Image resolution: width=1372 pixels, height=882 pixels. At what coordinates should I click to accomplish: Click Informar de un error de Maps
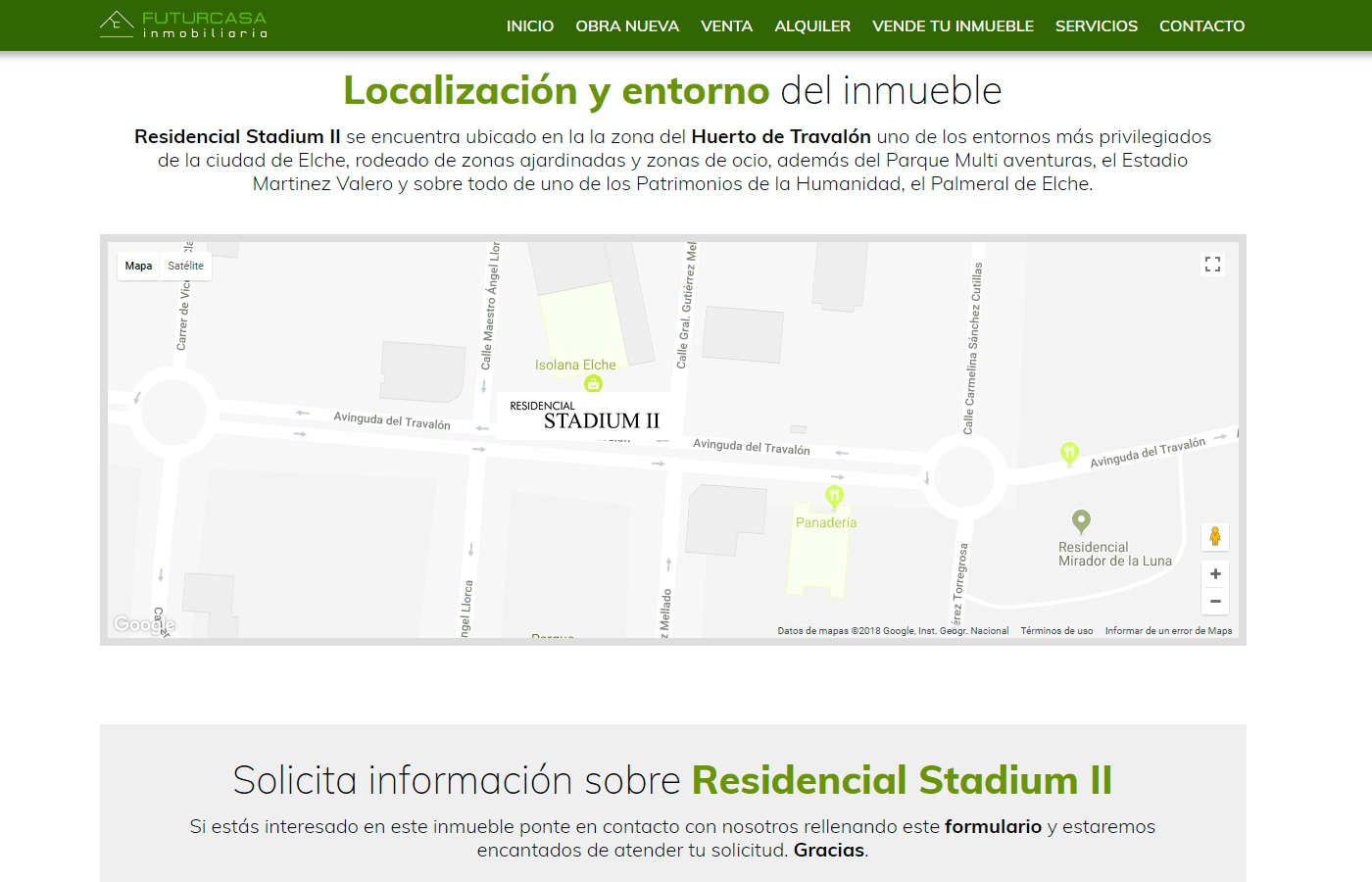[x=1169, y=631]
